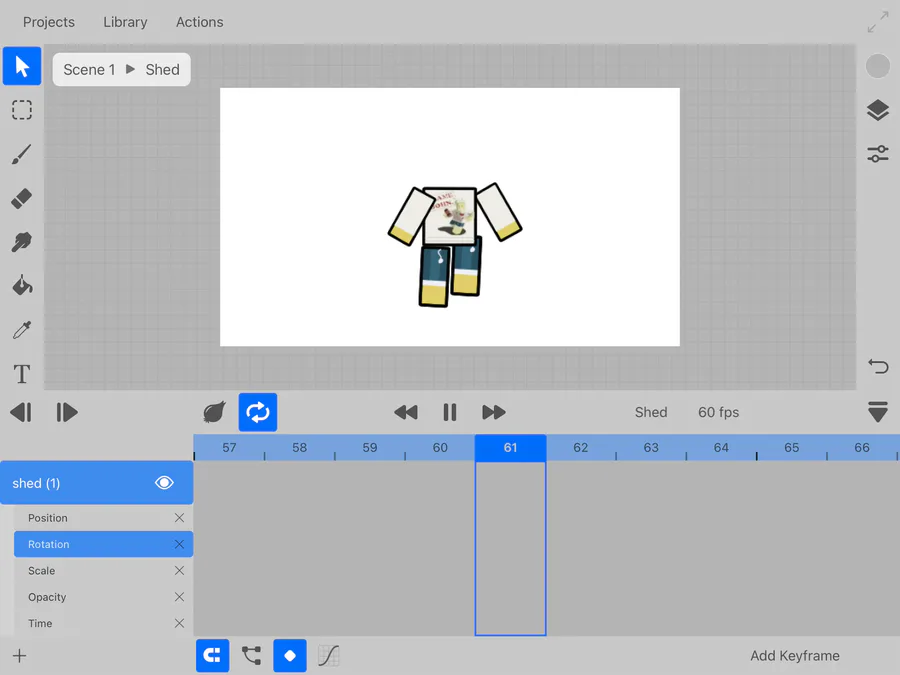Jump to frame 60 on timeline
The height and width of the screenshot is (675, 900).
click(440, 448)
